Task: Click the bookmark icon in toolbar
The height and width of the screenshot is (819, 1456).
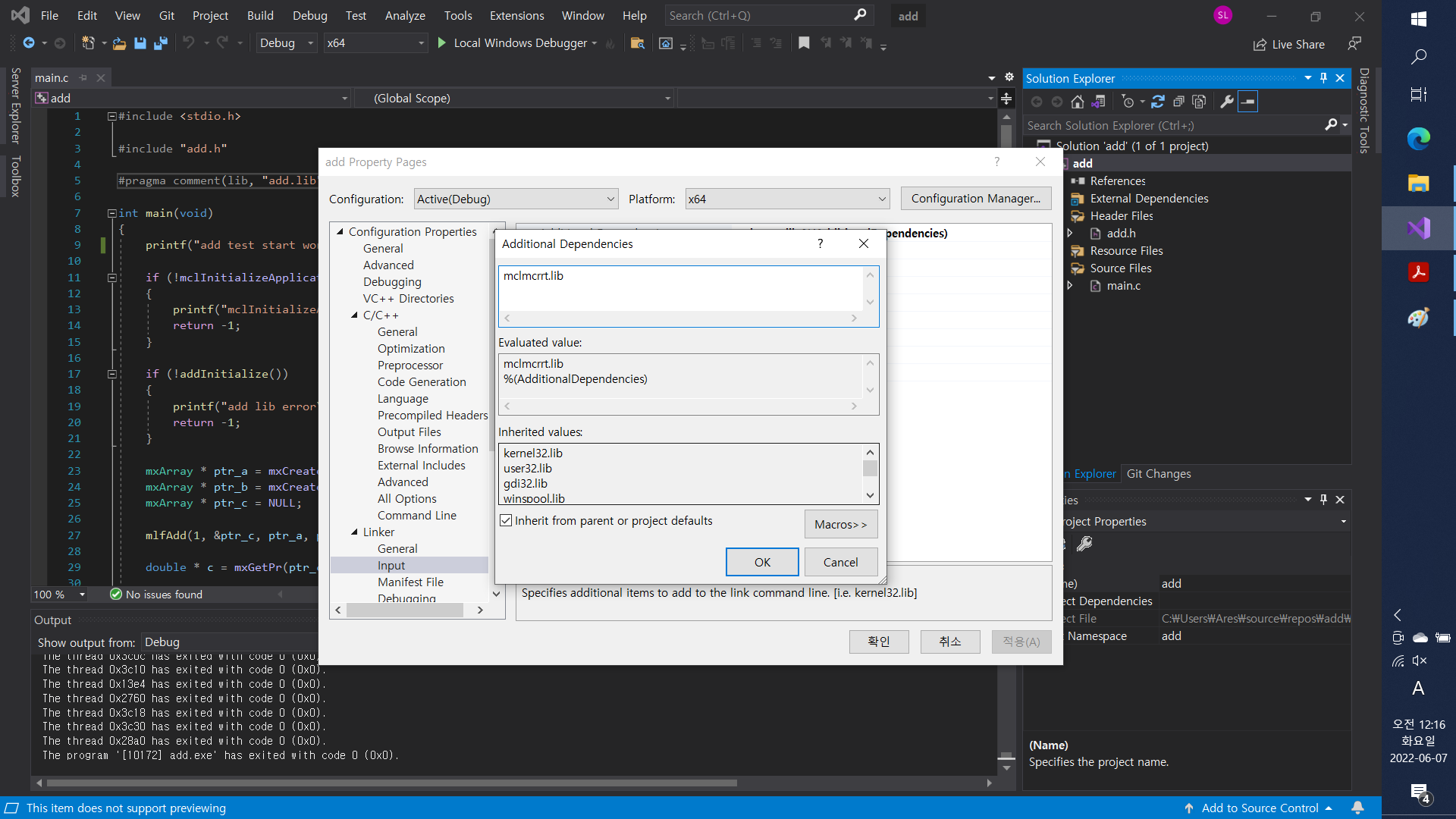Action: pyautogui.click(x=804, y=43)
